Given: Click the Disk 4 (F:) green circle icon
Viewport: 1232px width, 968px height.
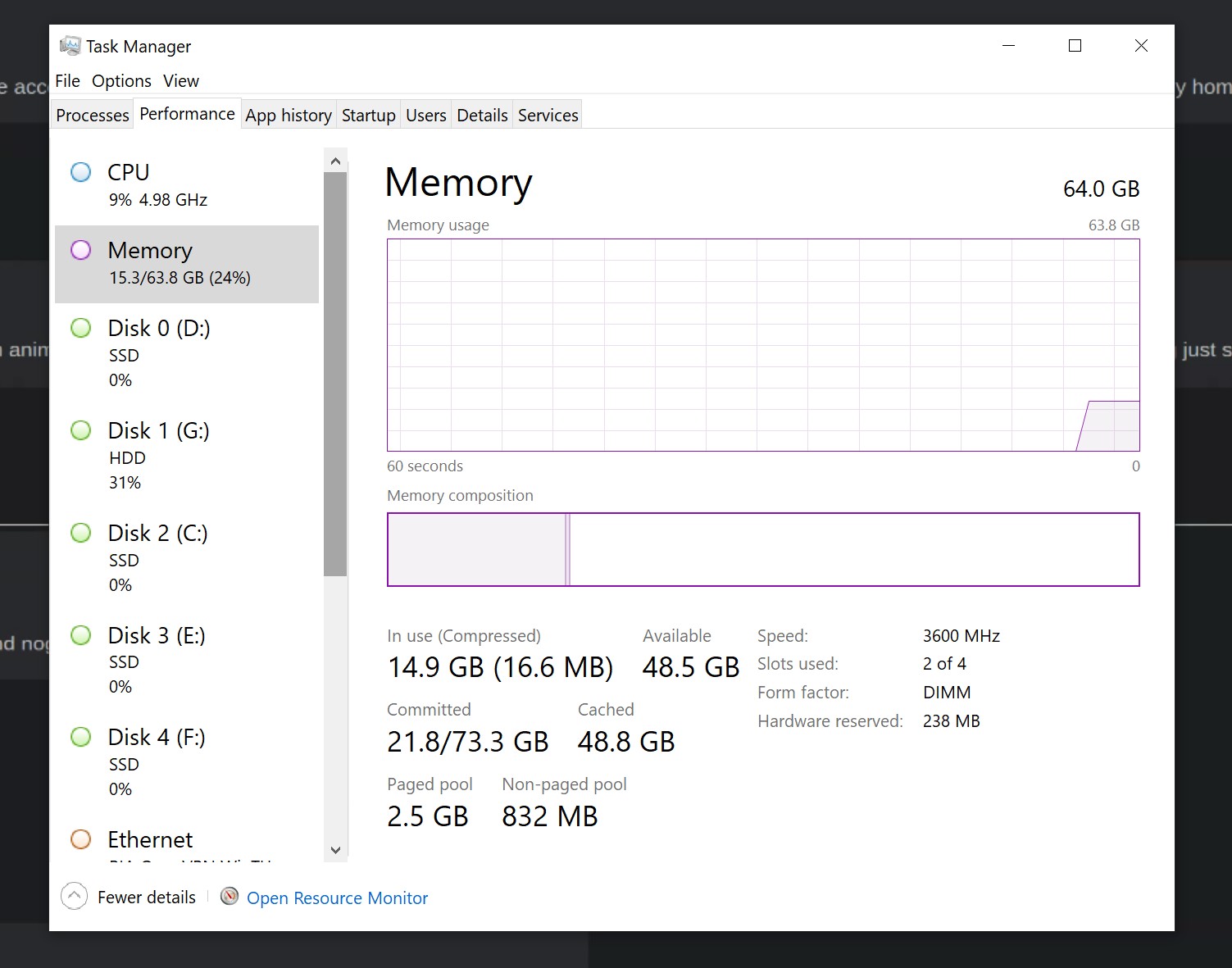Looking at the screenshot, I should [80, 737].
